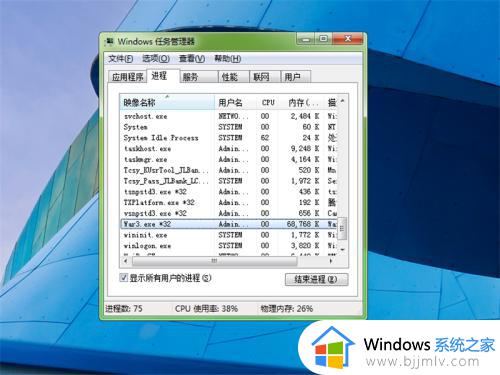This screenshot has width=500, height=375.
Task: Click the 结束进程 button
Action: [317, 279]
